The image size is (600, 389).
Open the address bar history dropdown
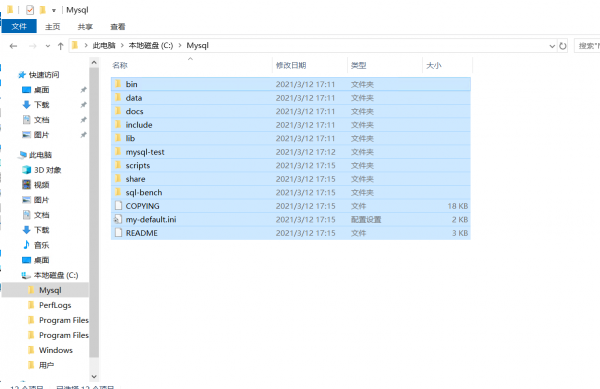[552, 46]
